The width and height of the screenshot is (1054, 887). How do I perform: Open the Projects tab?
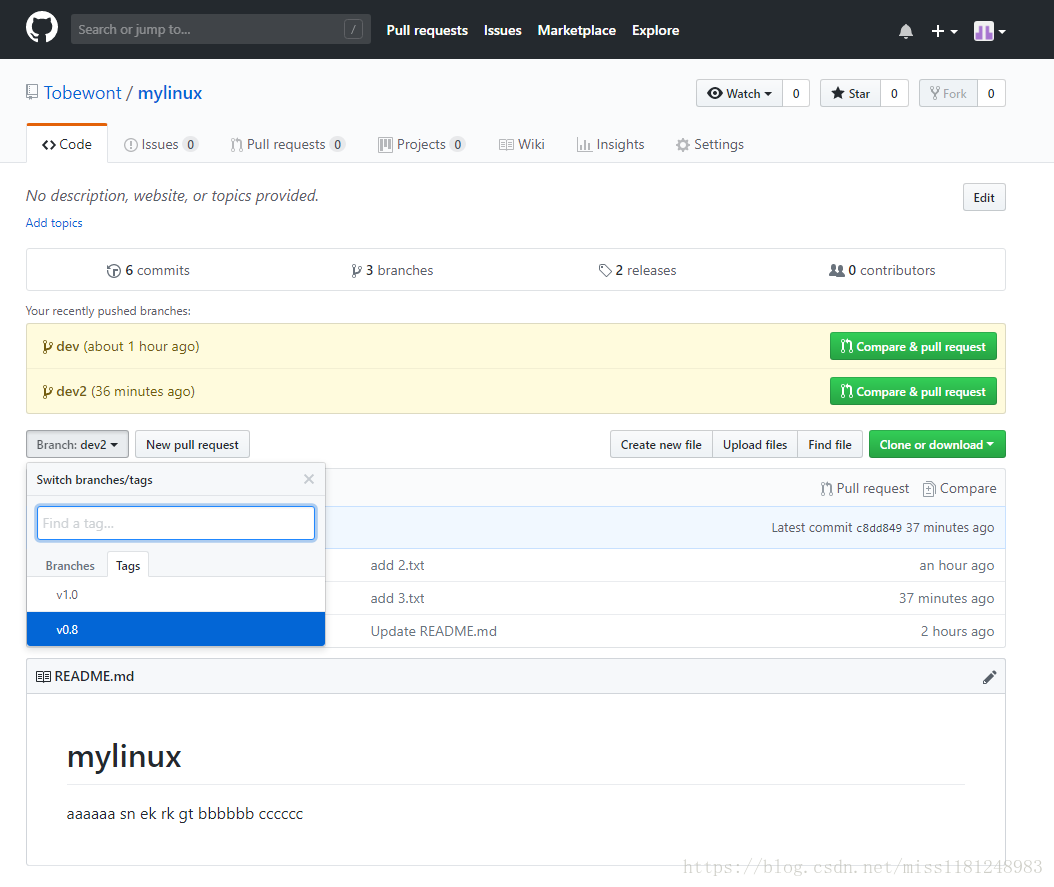[x=421, y=144]
